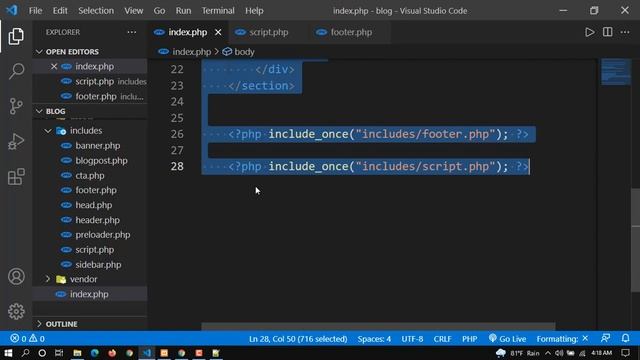The width and height of the screenshot is (640, 360).
Task: Change indentation Spaces: 4 setting
Action: [x=374, y=339]
